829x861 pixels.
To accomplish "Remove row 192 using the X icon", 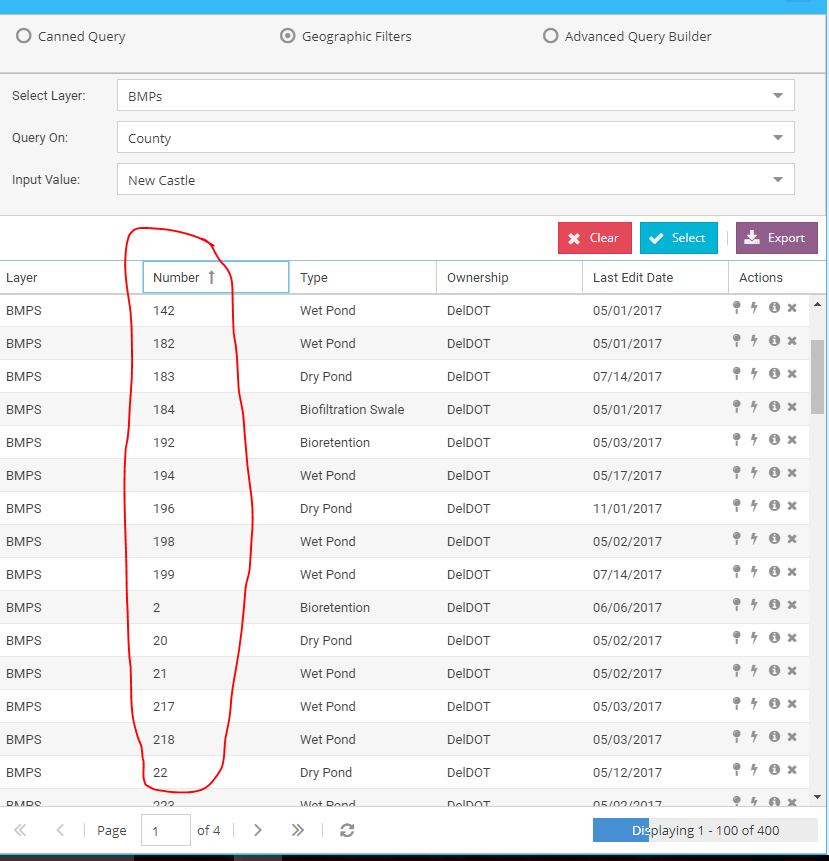I will tap(792, 439).
